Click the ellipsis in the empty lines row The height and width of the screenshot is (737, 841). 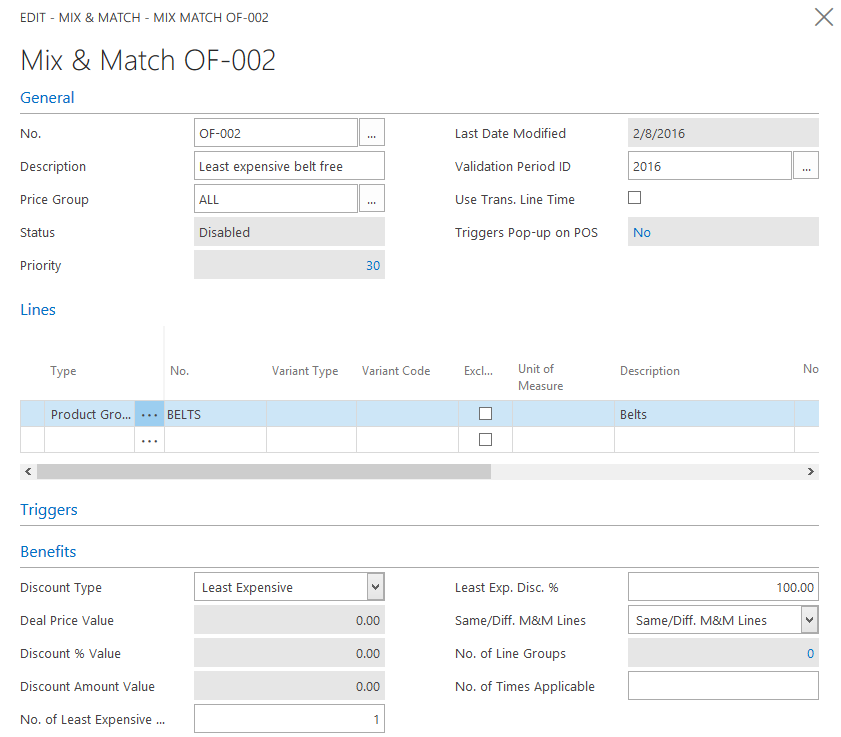pos(150,440)
